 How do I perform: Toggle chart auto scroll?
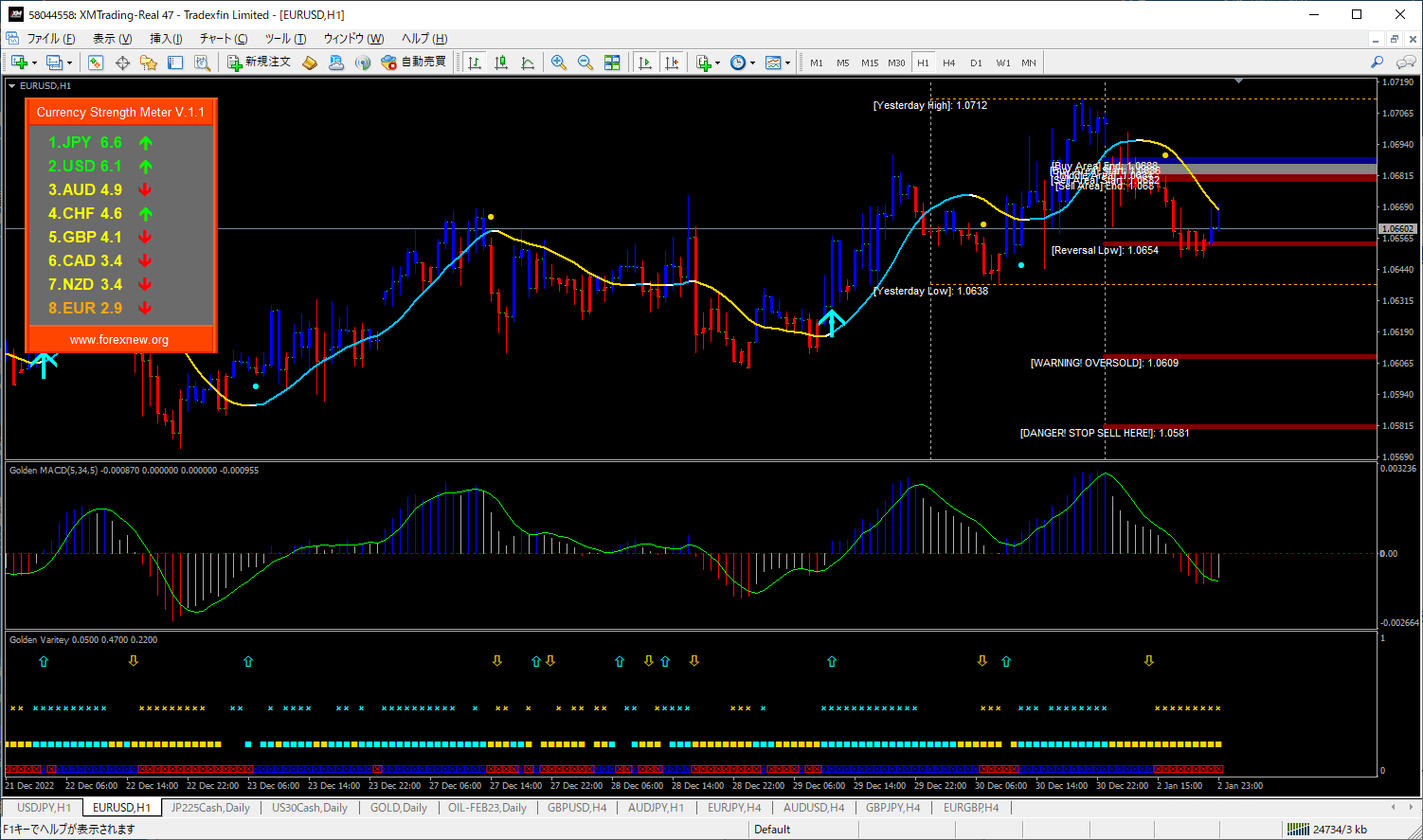point(645,63)
